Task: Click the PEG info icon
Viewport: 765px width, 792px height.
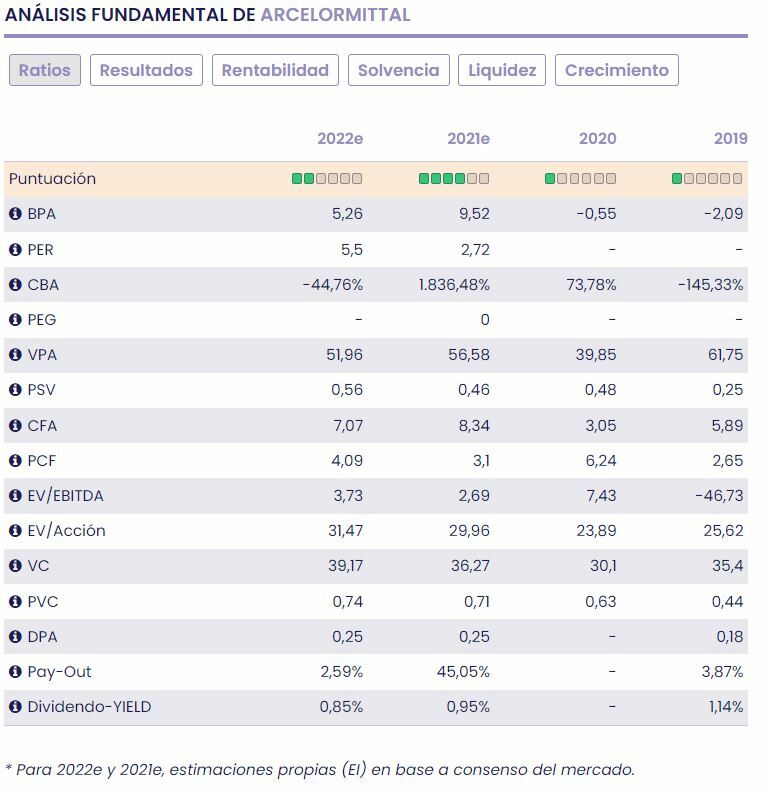Action: (x=15, y=320)
